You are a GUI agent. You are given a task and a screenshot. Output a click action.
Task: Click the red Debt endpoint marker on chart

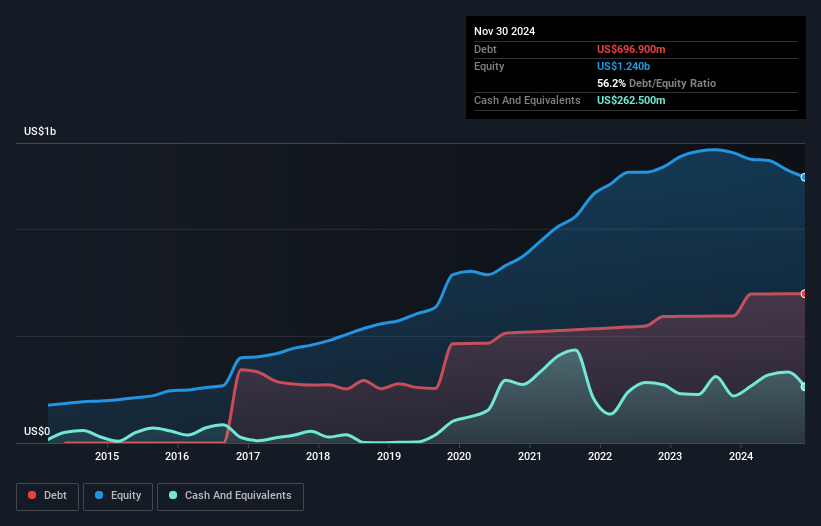click(x=804, y=294)
